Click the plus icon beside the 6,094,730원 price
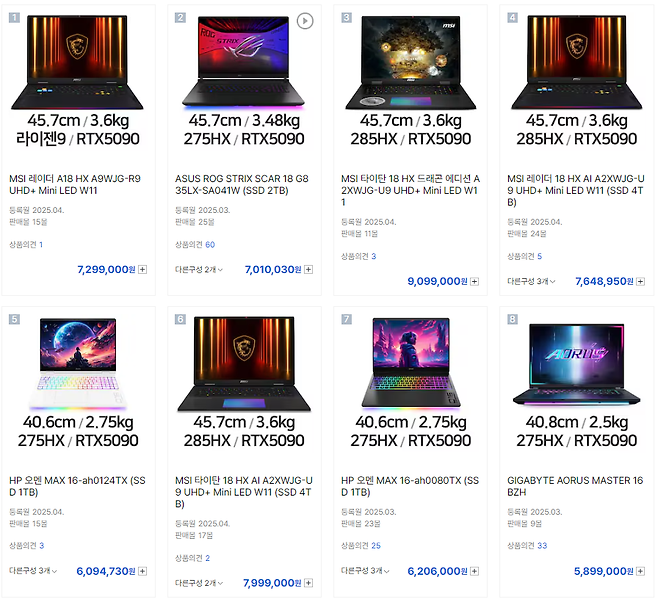 [x=143, y=571]
